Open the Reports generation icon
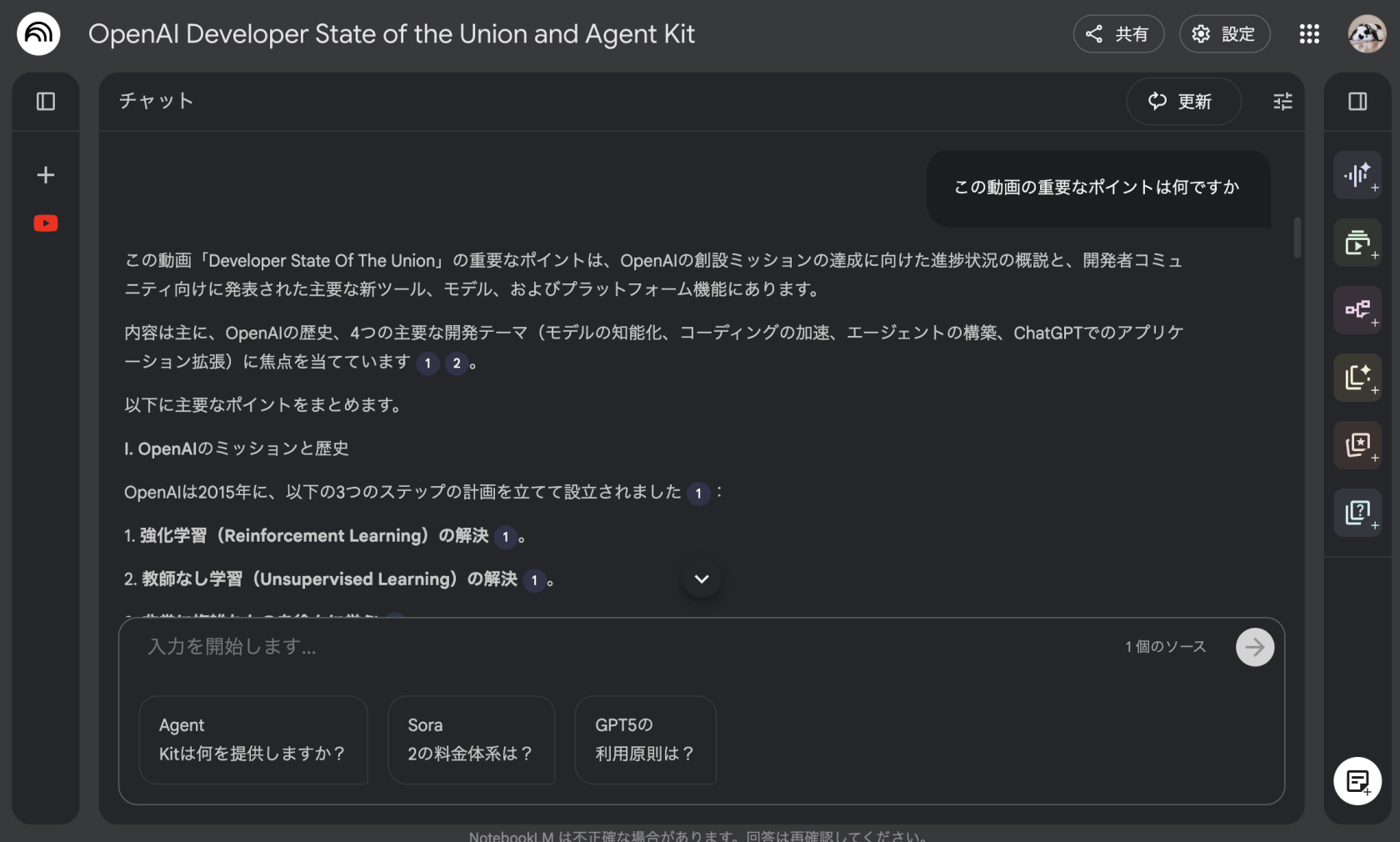Viewport: 1400px width, 842px height. 1357,378
